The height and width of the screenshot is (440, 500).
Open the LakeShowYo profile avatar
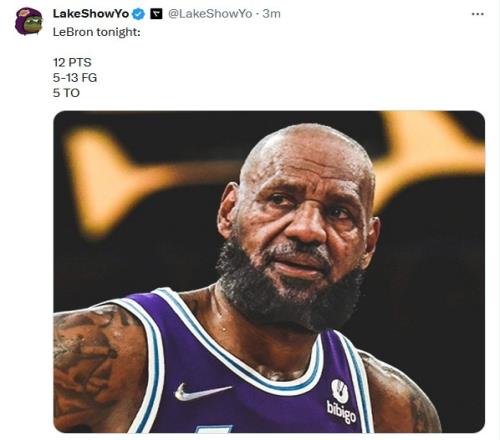pos(29,22)
